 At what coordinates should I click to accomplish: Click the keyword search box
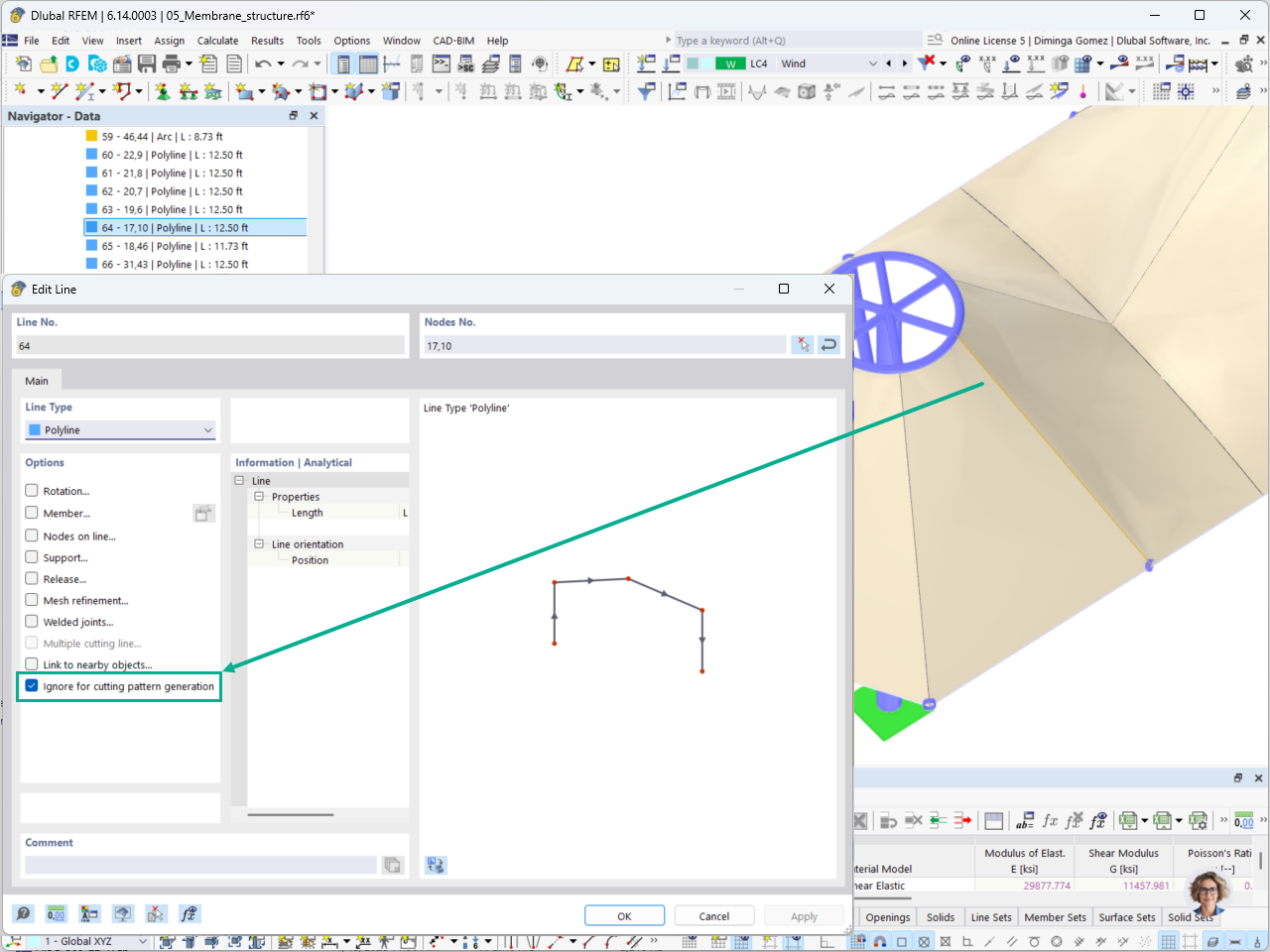(797, 41)
